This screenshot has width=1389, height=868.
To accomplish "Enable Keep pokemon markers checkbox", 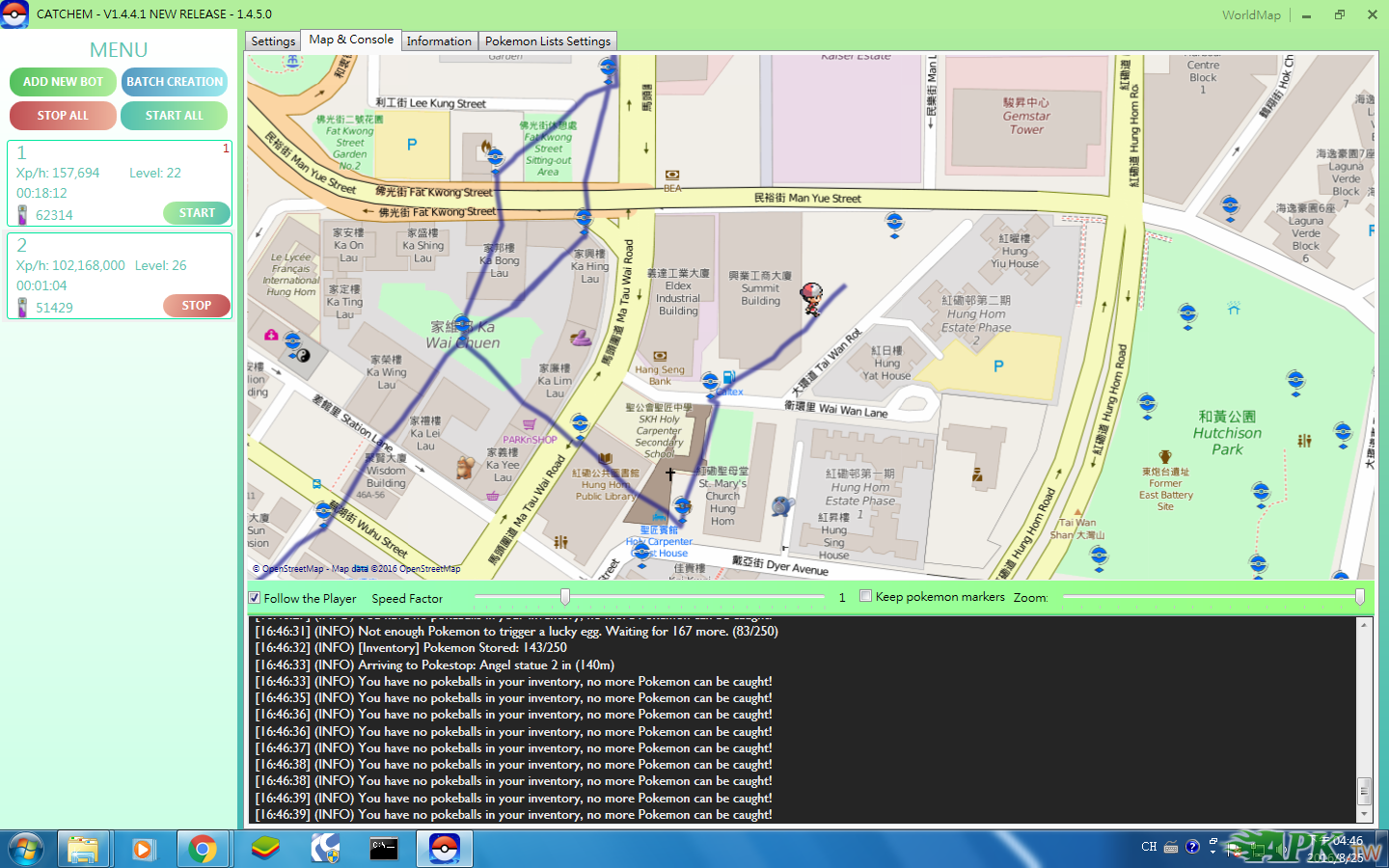I will click(x=865, y=597).
